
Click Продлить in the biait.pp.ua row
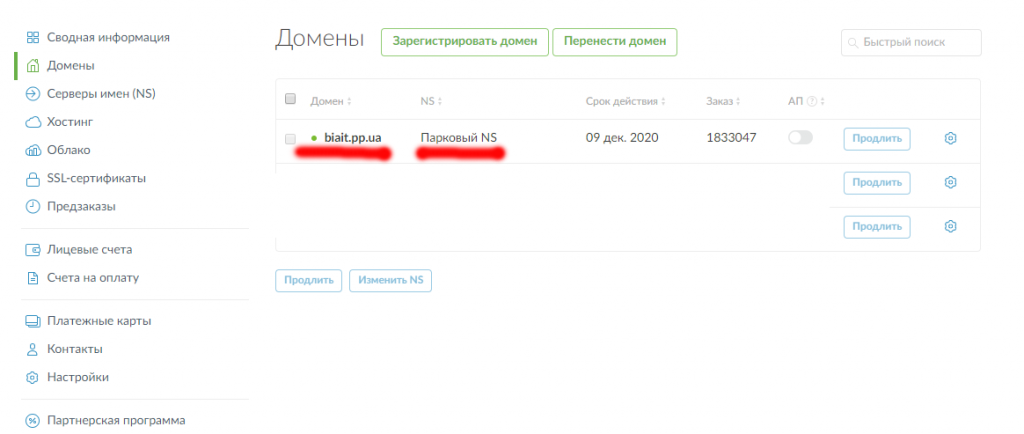point(877,139)
